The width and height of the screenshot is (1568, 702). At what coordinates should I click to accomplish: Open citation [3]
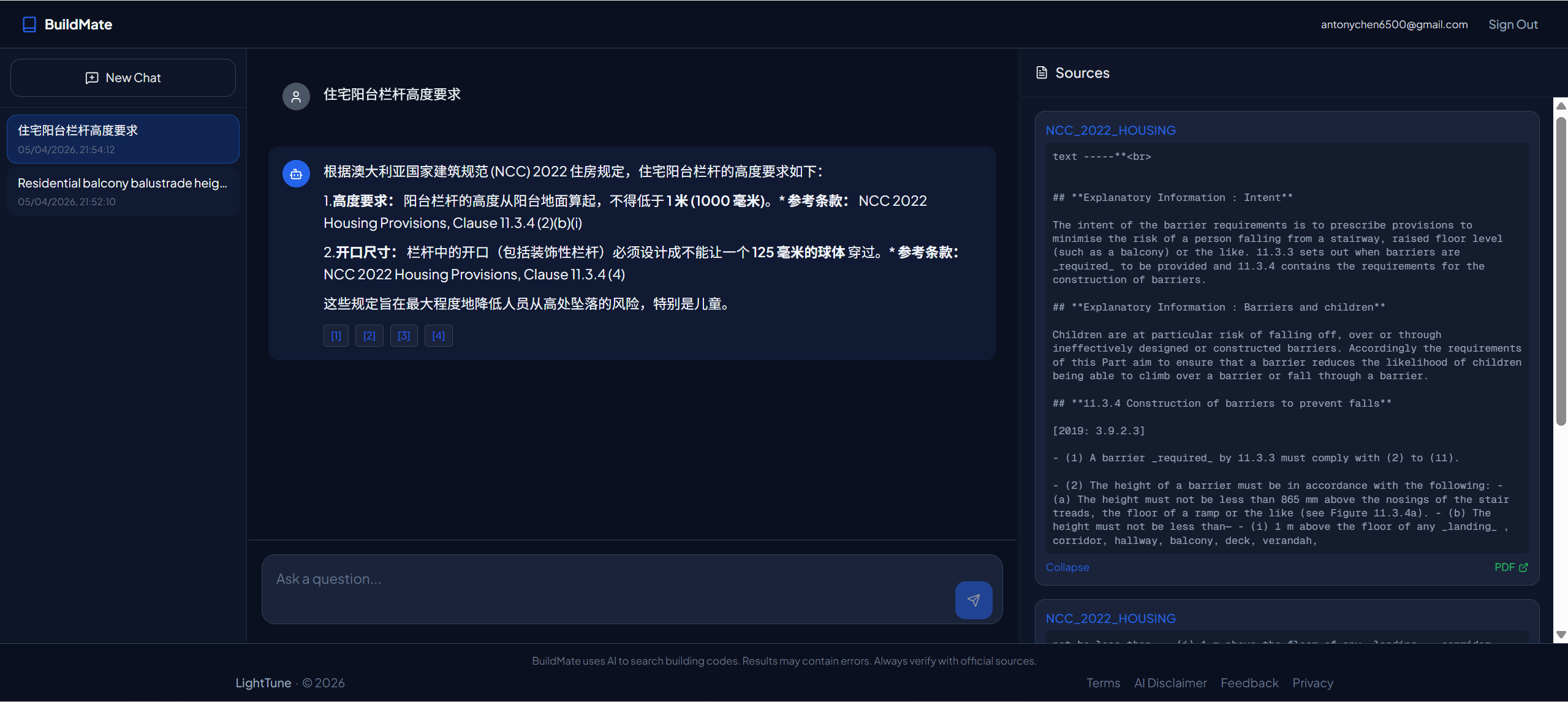[404, 336]
